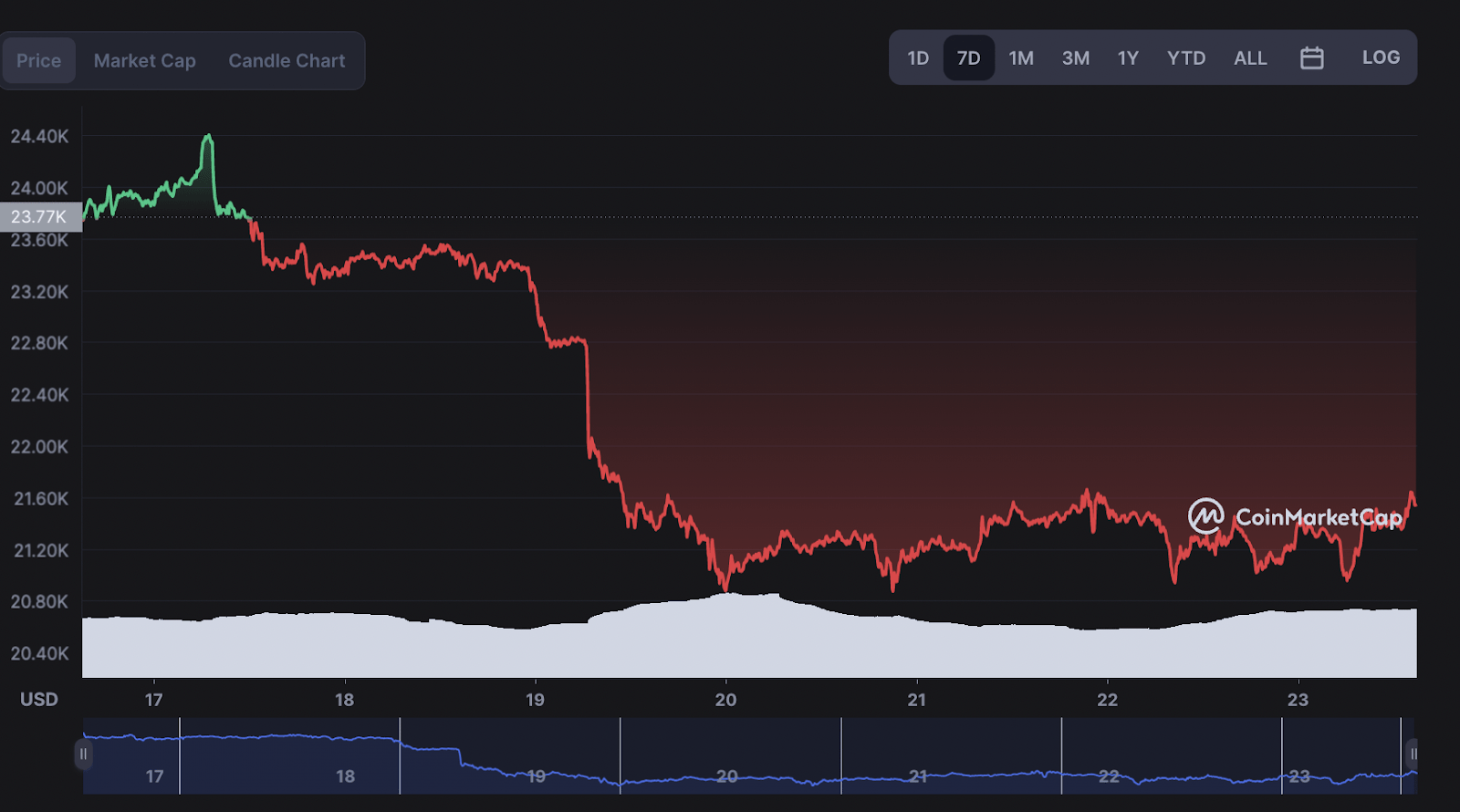
Task: Switch to the Market Cap tab
Action: pyautogui.click(x=145, y=61)
